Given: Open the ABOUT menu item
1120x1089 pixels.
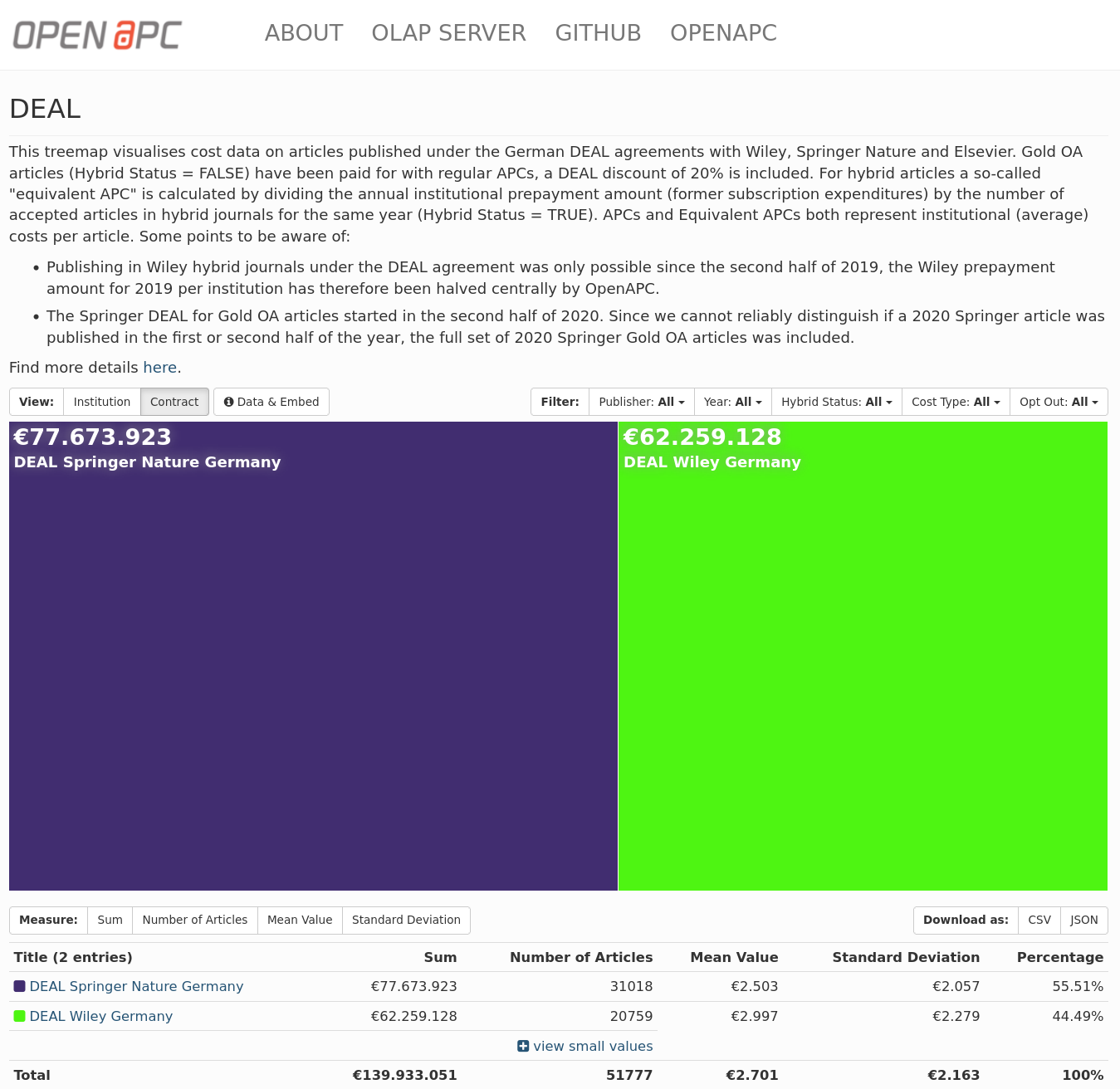Looking at the screenshot, I should (x=304, y=33).
